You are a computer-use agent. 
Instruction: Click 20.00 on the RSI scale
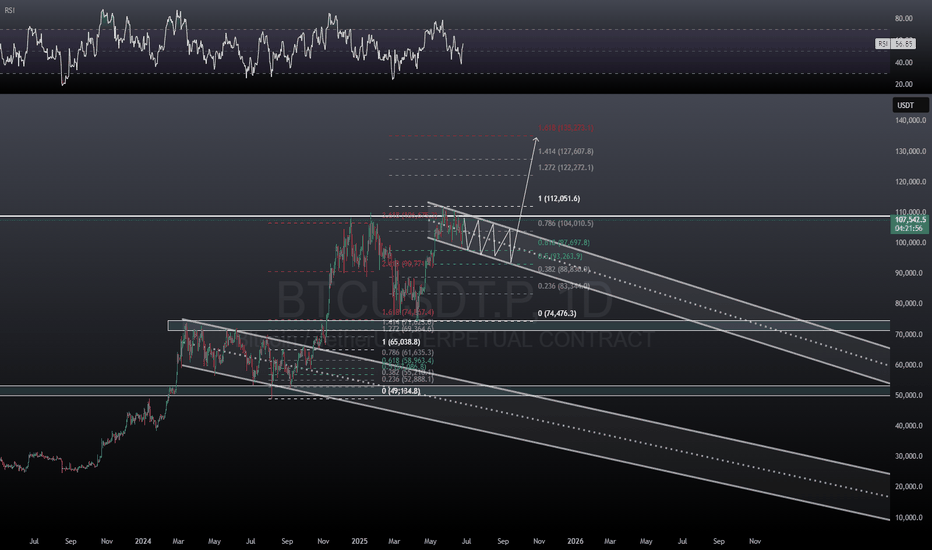[903, 84]
